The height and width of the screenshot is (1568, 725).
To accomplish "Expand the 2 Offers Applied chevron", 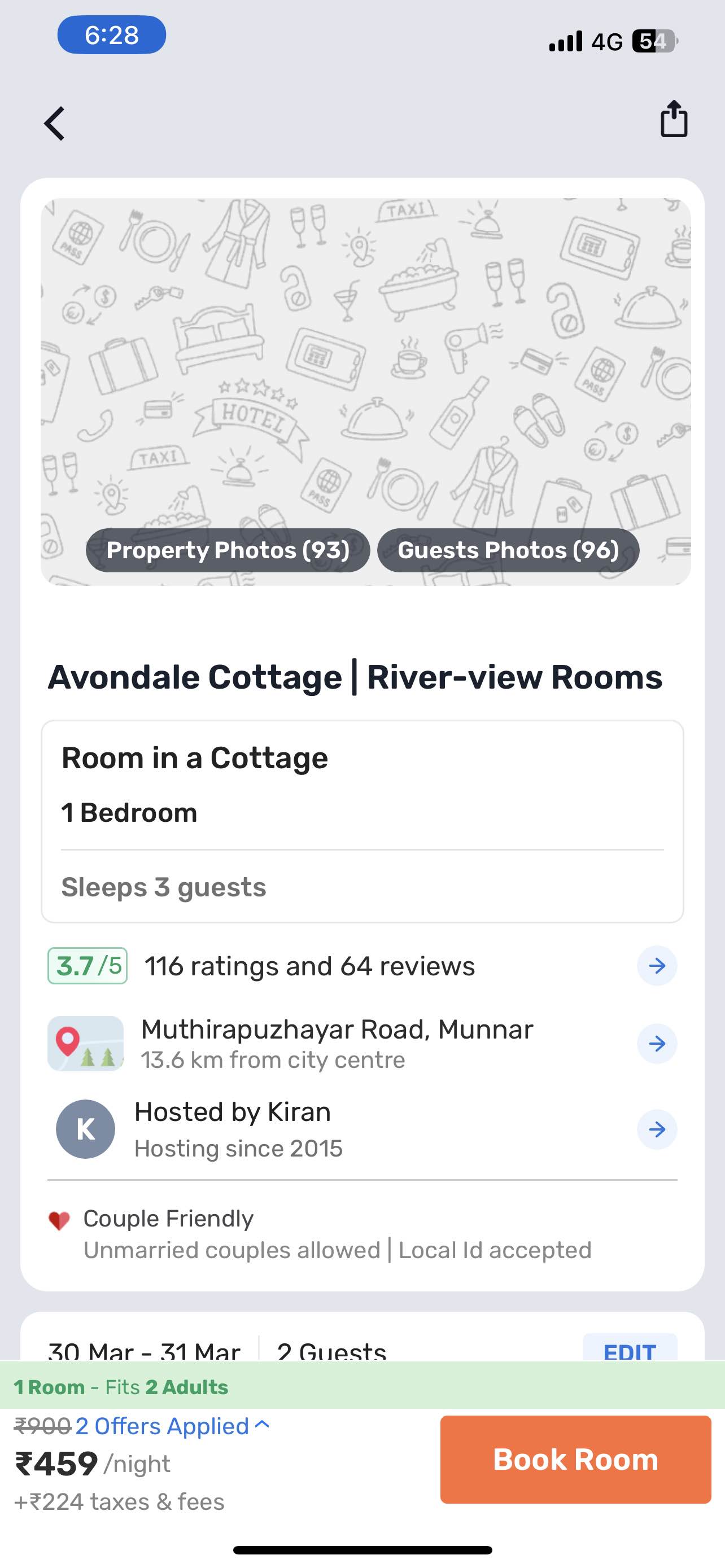I will (x=263, y=1425).
